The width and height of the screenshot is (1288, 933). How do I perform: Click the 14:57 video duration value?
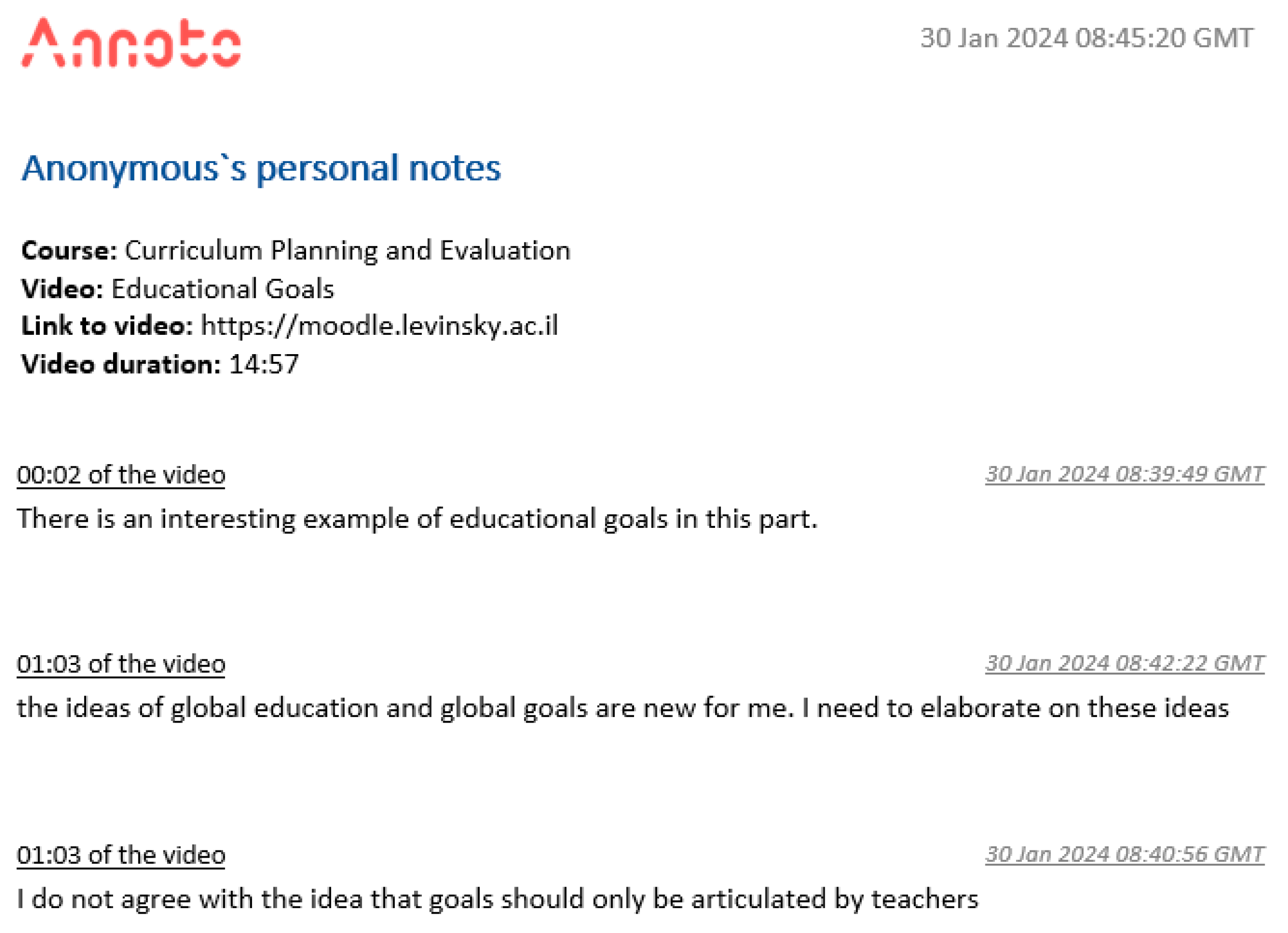pyautogui.click(x=263, y=365)
